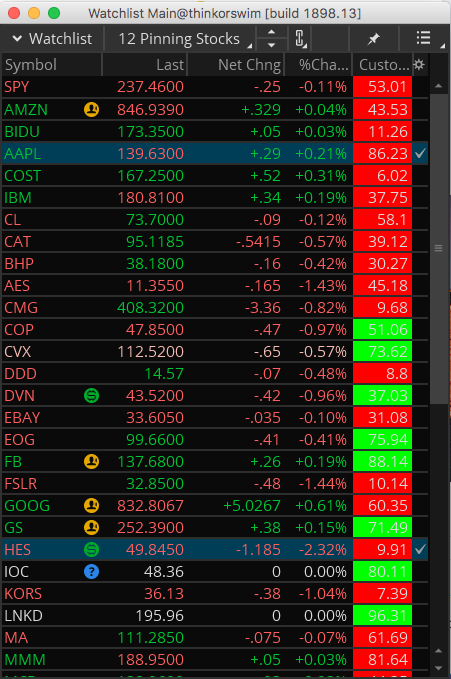451x679 pixels.
Task: Select the previous watchlist with up arrow
Action: point(271,32)
